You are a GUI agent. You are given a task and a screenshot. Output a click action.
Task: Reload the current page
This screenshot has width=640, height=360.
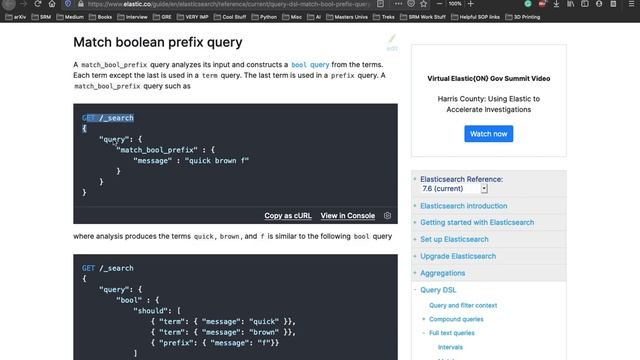point(38,4)
